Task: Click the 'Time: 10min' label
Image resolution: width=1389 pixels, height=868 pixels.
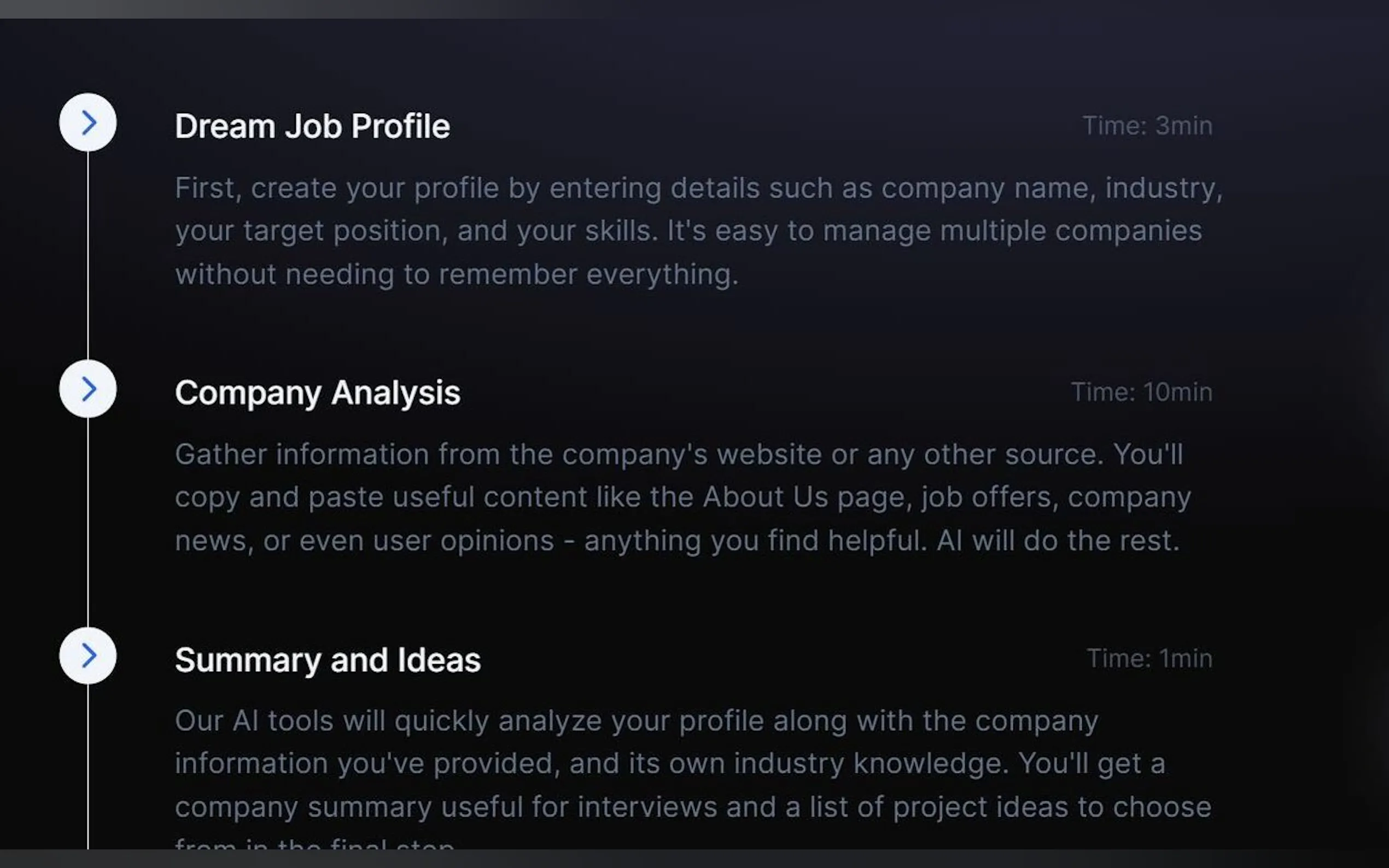Action: [x=1141, y=392]
